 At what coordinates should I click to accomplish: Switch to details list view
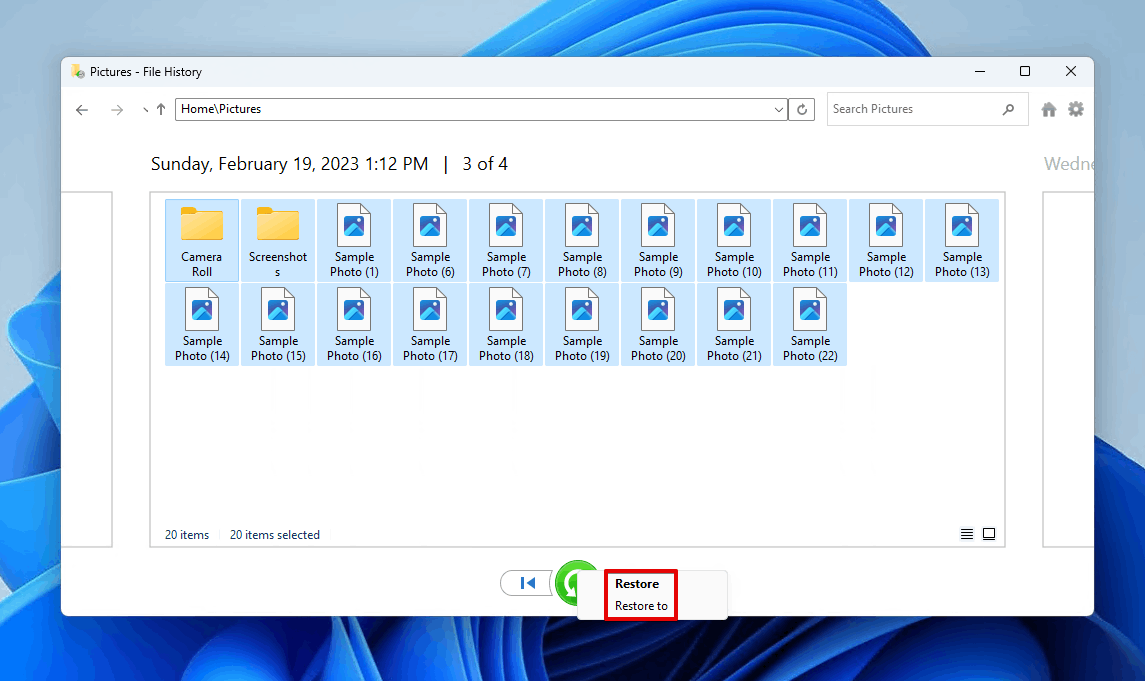[967, 534]
